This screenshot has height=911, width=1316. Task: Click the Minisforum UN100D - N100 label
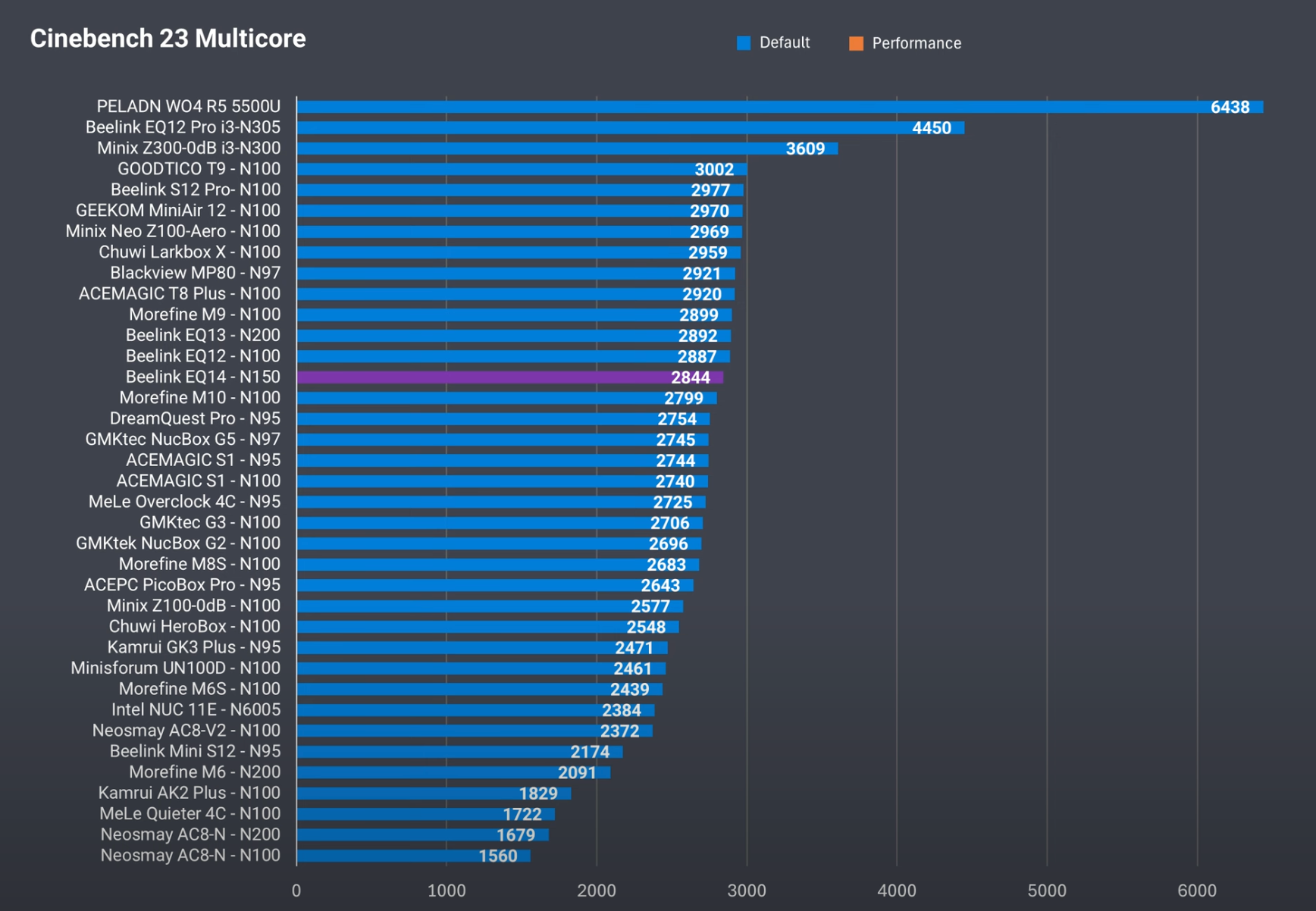point(176,668)
